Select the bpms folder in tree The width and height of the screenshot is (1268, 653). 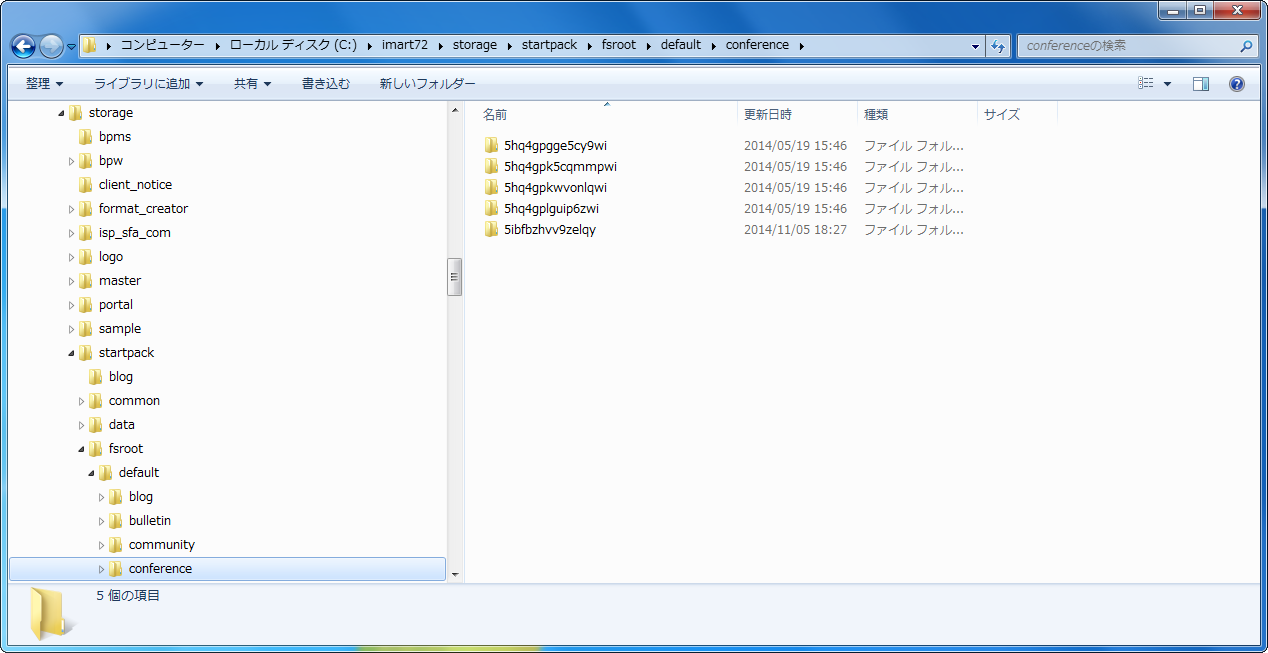[x=115, y=137]
